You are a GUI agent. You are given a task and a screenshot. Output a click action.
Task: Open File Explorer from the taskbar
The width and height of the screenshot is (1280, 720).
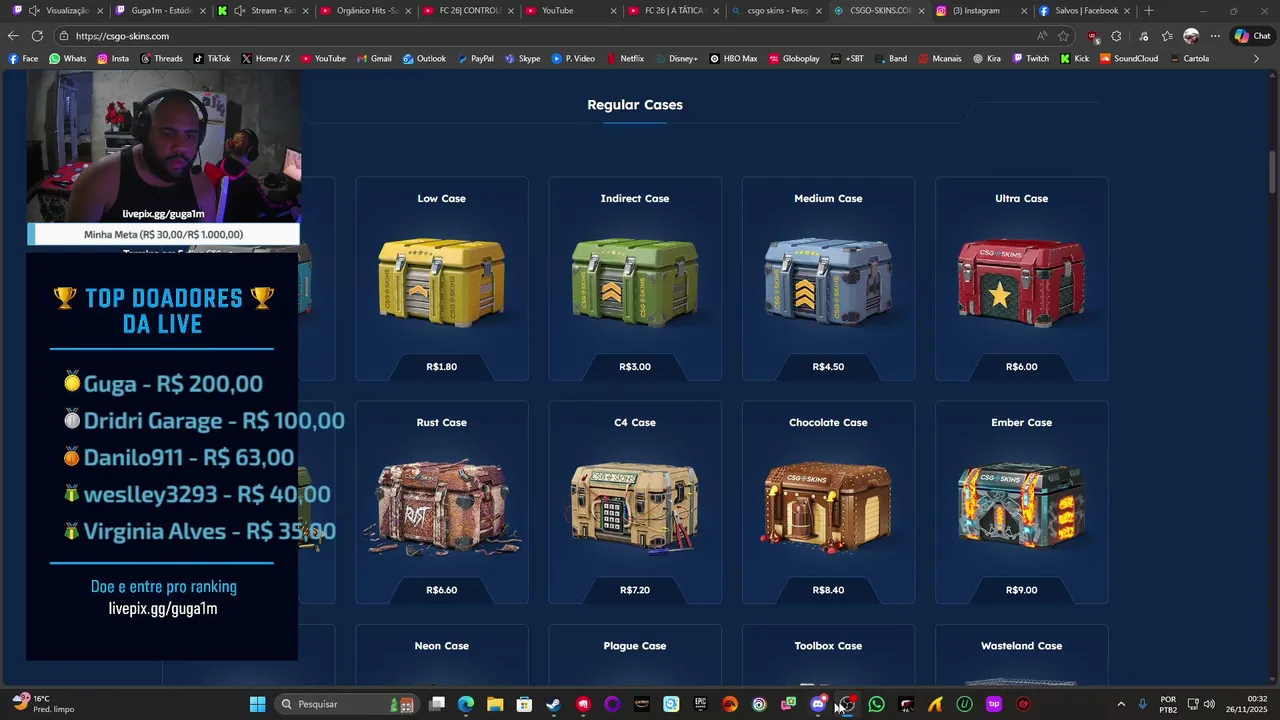(495, 704)
